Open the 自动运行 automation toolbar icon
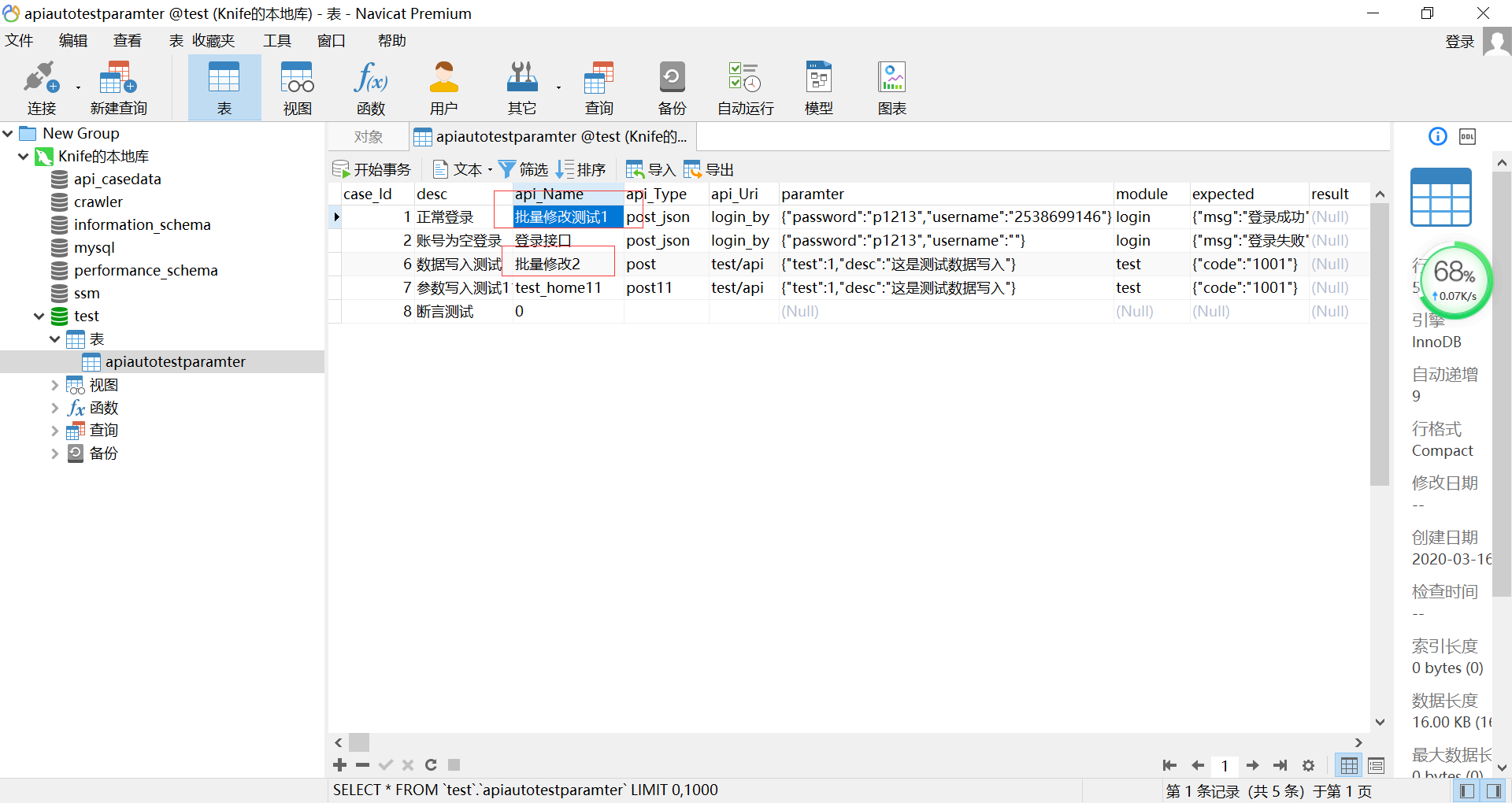The width and height of the screenshot is (1512, 803). pos(745,87)
